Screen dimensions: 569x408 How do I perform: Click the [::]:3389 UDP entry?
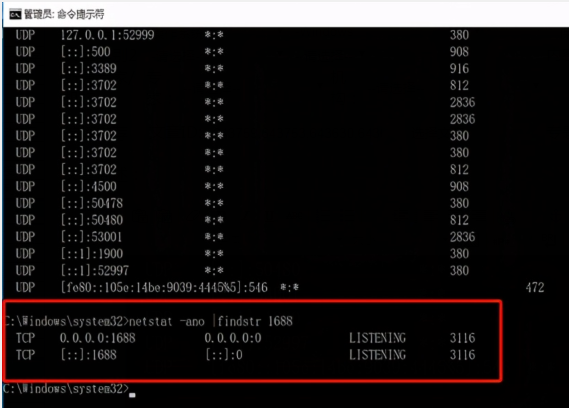[89, 68]
